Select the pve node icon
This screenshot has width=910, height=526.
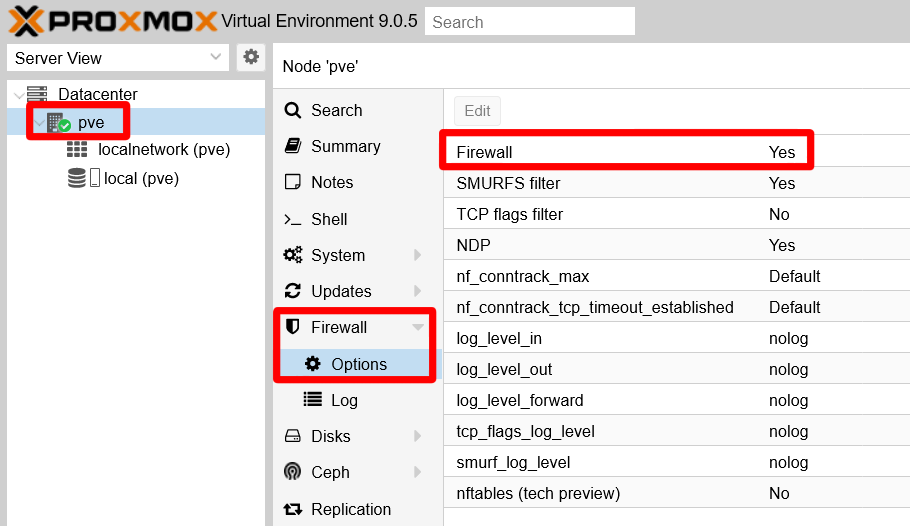pos(59,123)
